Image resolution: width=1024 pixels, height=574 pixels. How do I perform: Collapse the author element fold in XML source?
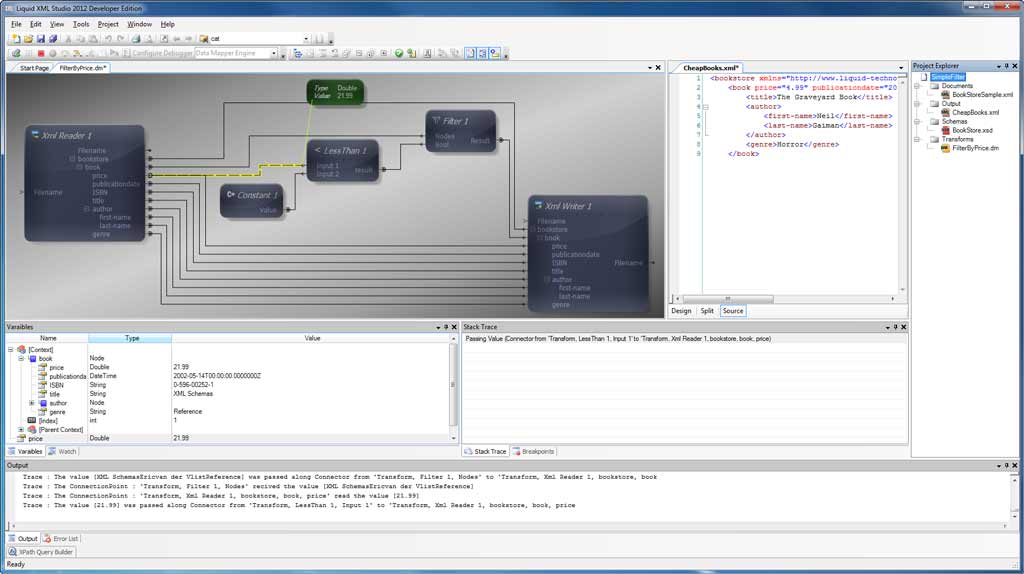(706, 106)
